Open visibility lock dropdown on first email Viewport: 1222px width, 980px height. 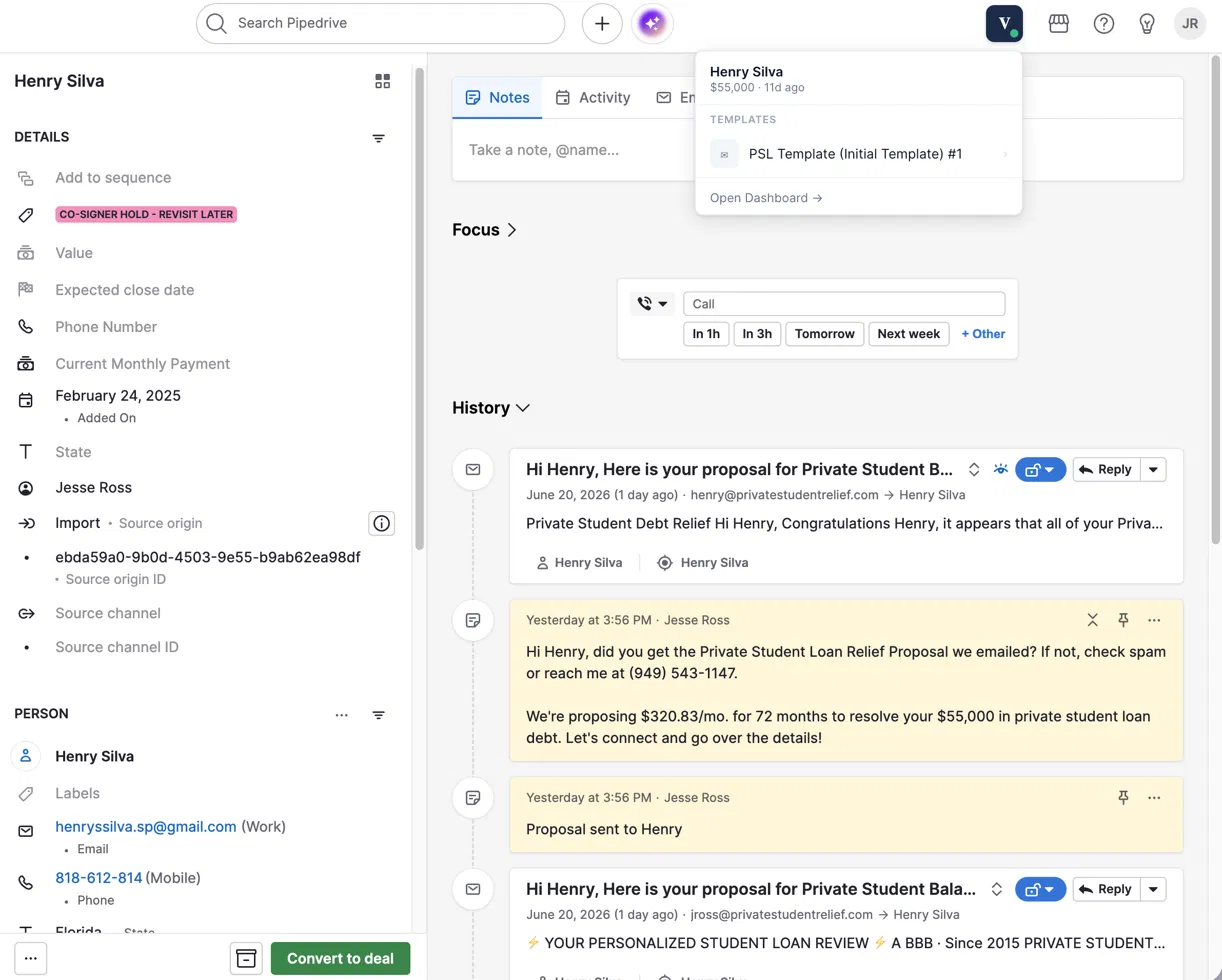click(1041, 469)
